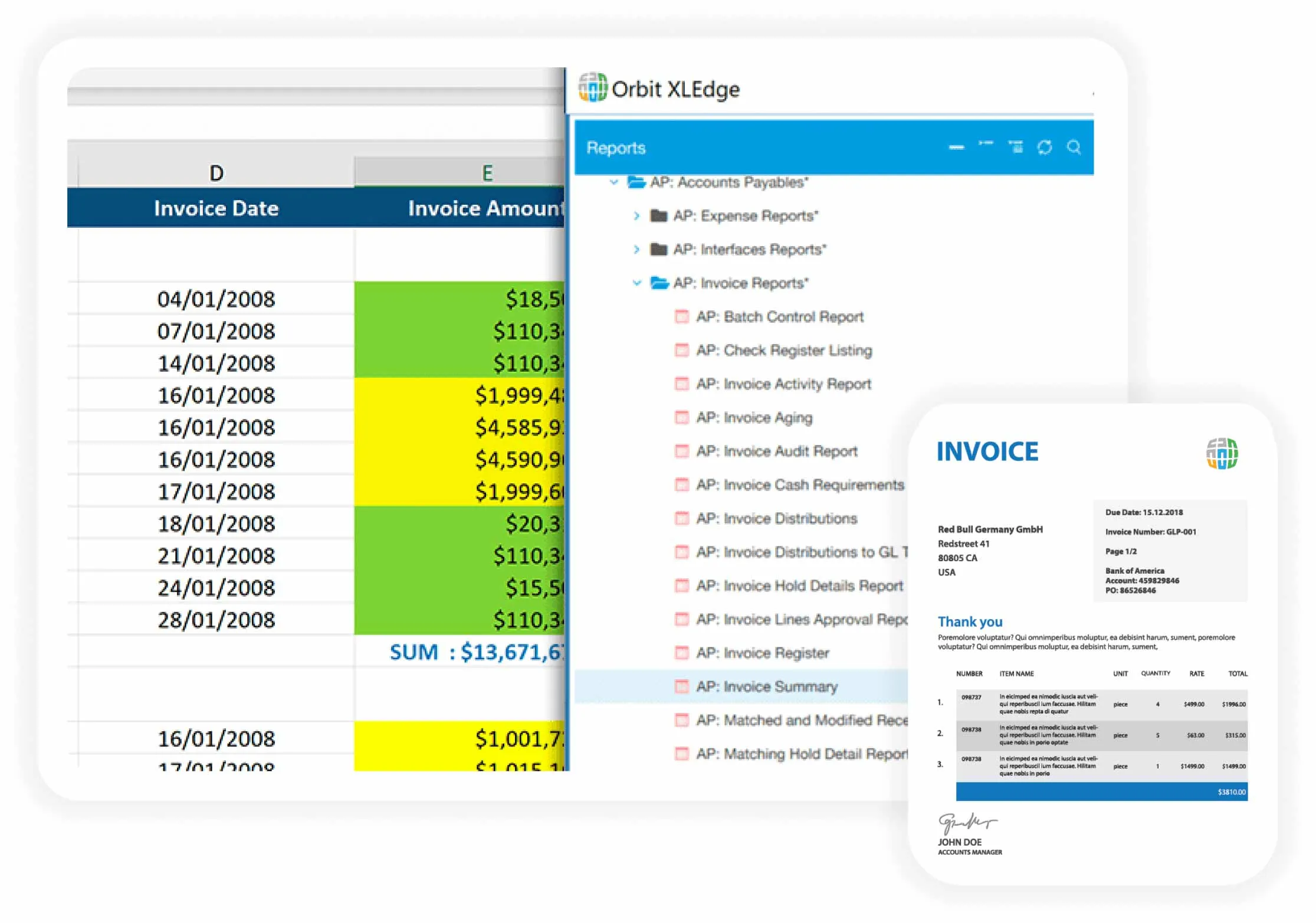Click the search magnifier in the Reports header
Image resolution: width=1316 pixels, height=923 pixels.
(x=1073, y=147)
